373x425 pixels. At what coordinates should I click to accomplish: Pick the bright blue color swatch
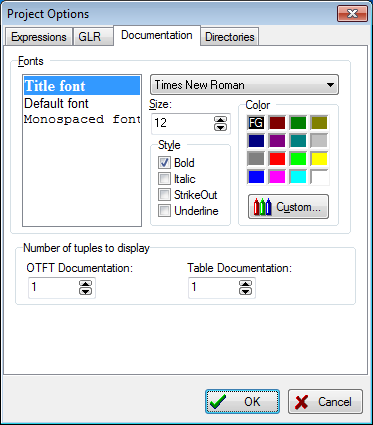click(256, 177)
